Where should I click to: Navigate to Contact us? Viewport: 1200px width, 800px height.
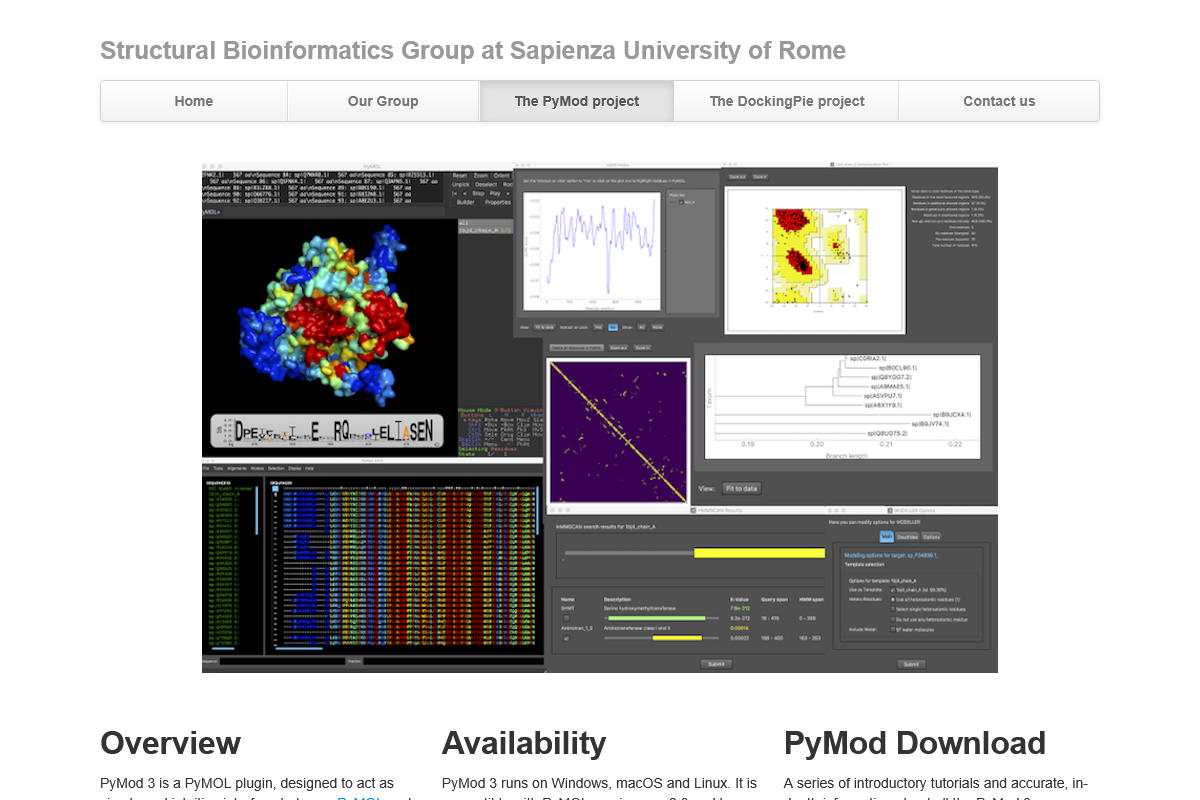tap(998, 101)
